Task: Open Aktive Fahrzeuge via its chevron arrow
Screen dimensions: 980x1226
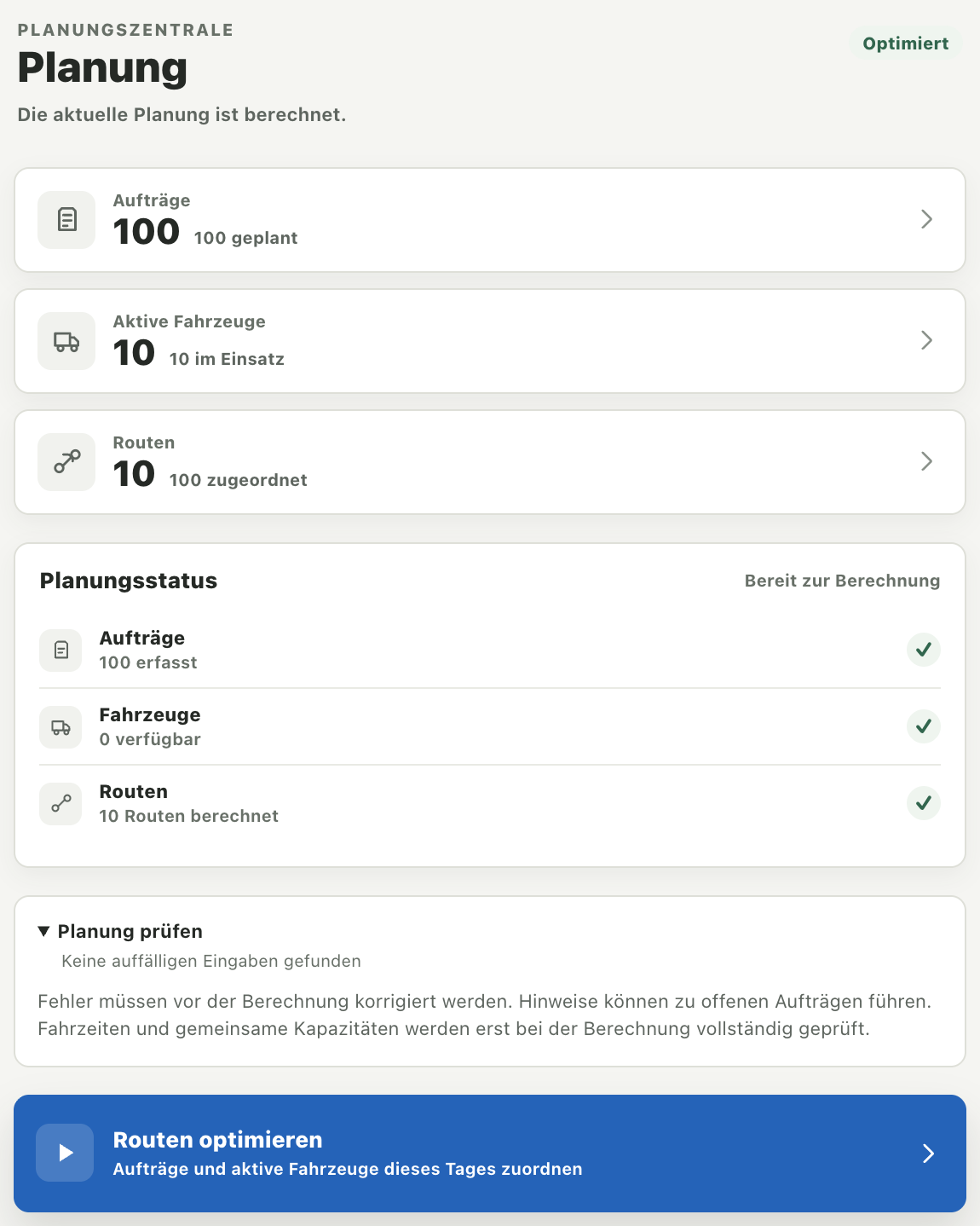Action: [x=927, y=340]
